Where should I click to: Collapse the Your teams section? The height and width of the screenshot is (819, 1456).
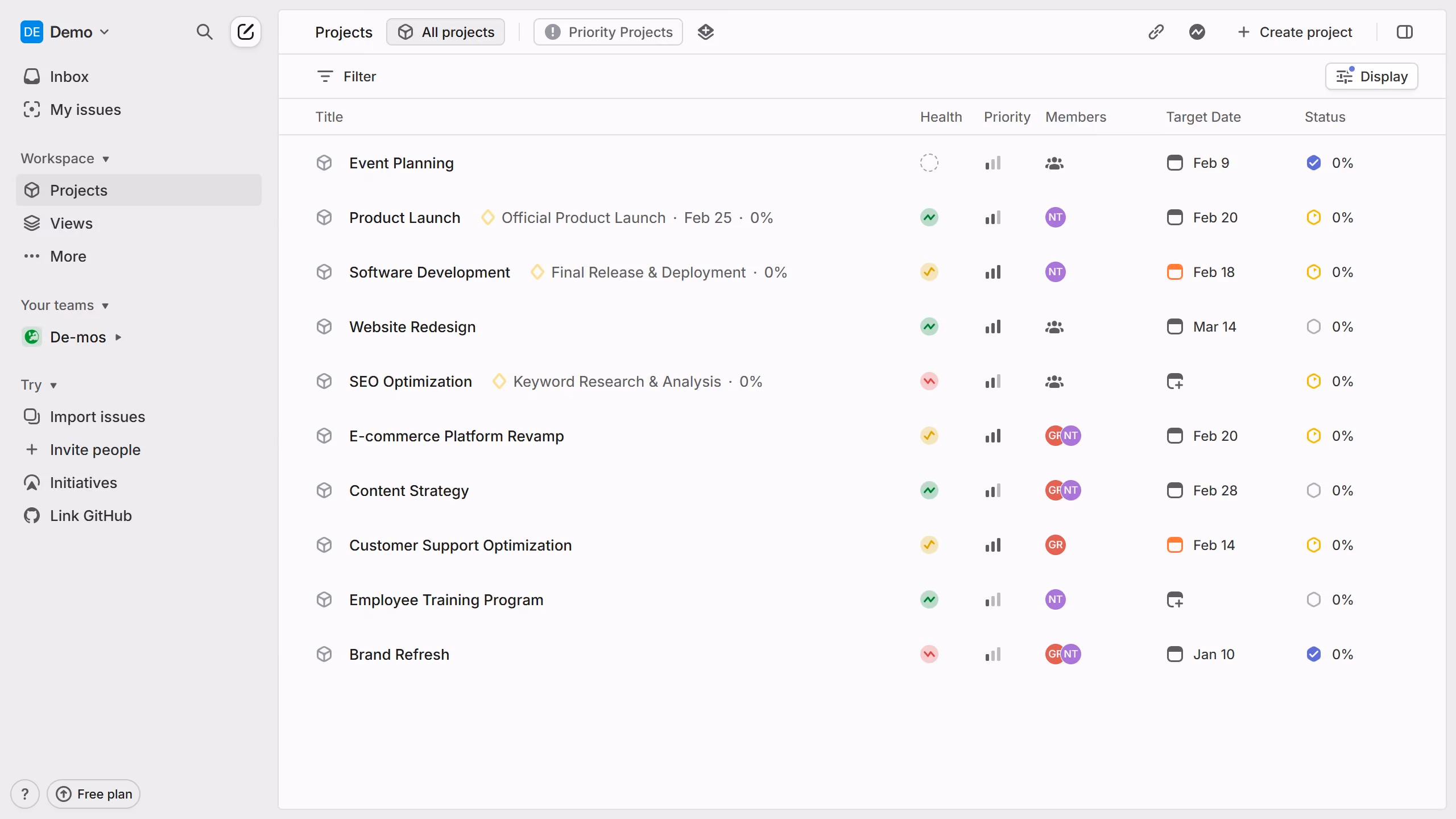[65, 305]
